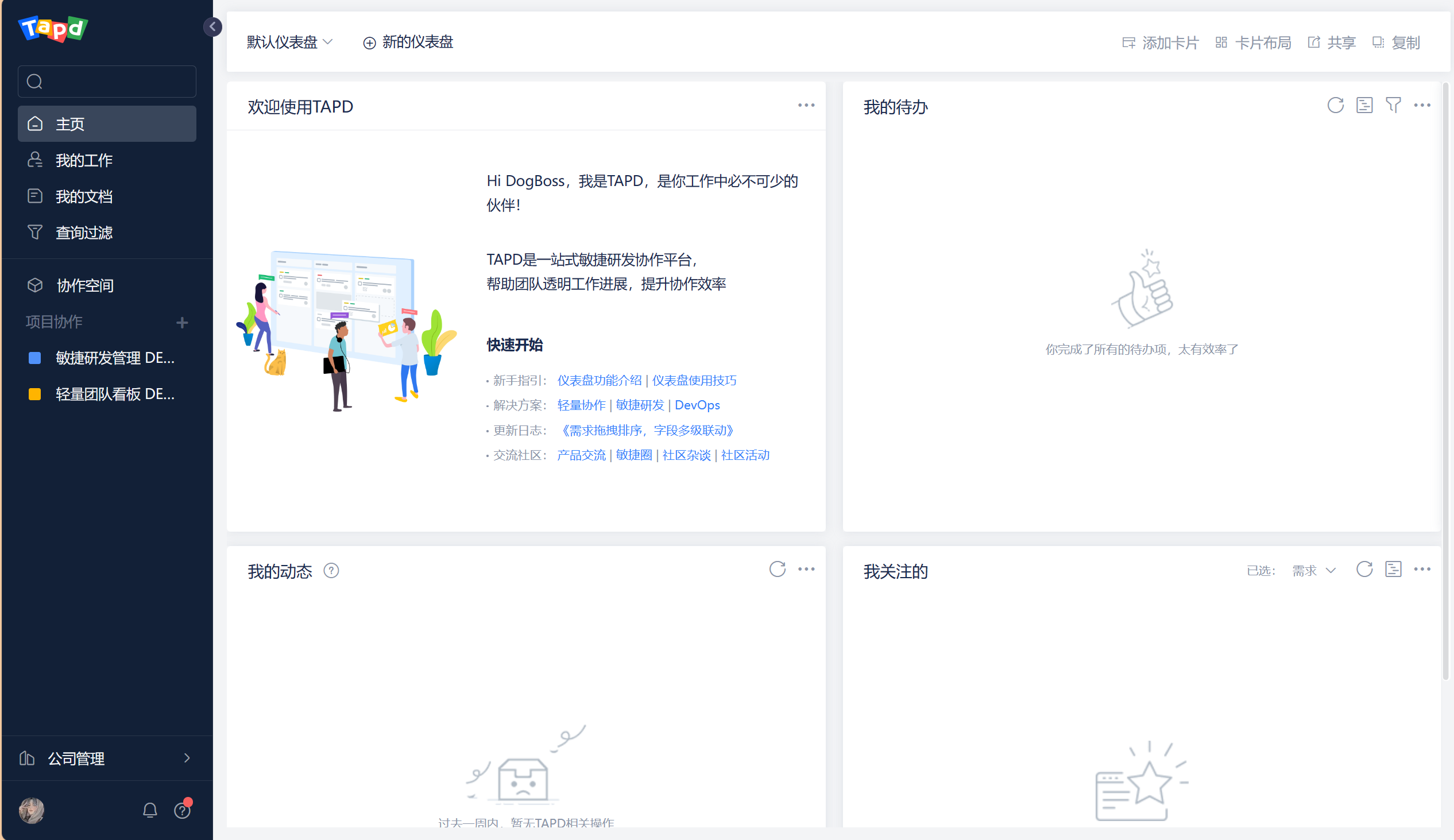Viewport: 1454px width, 840px height.
Task: Open the 需求 filter dropdown
Action: pos(1314,571)
